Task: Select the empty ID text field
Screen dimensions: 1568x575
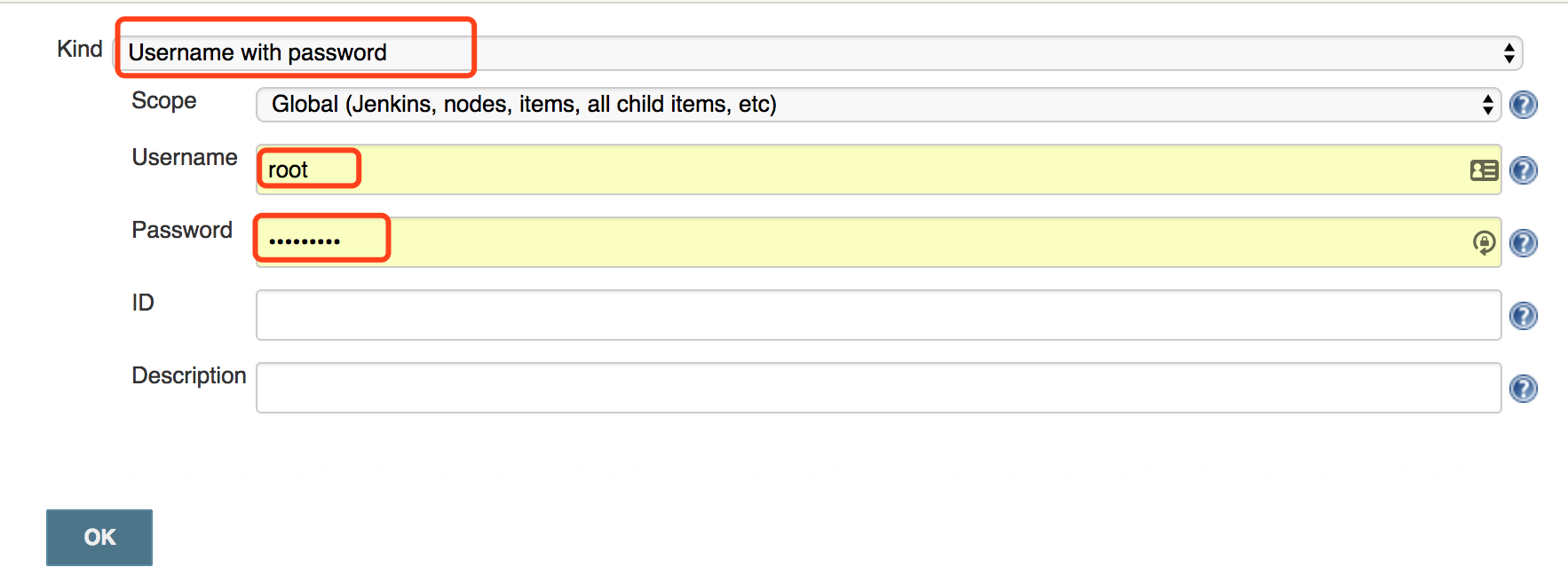Action: point(878,315)
